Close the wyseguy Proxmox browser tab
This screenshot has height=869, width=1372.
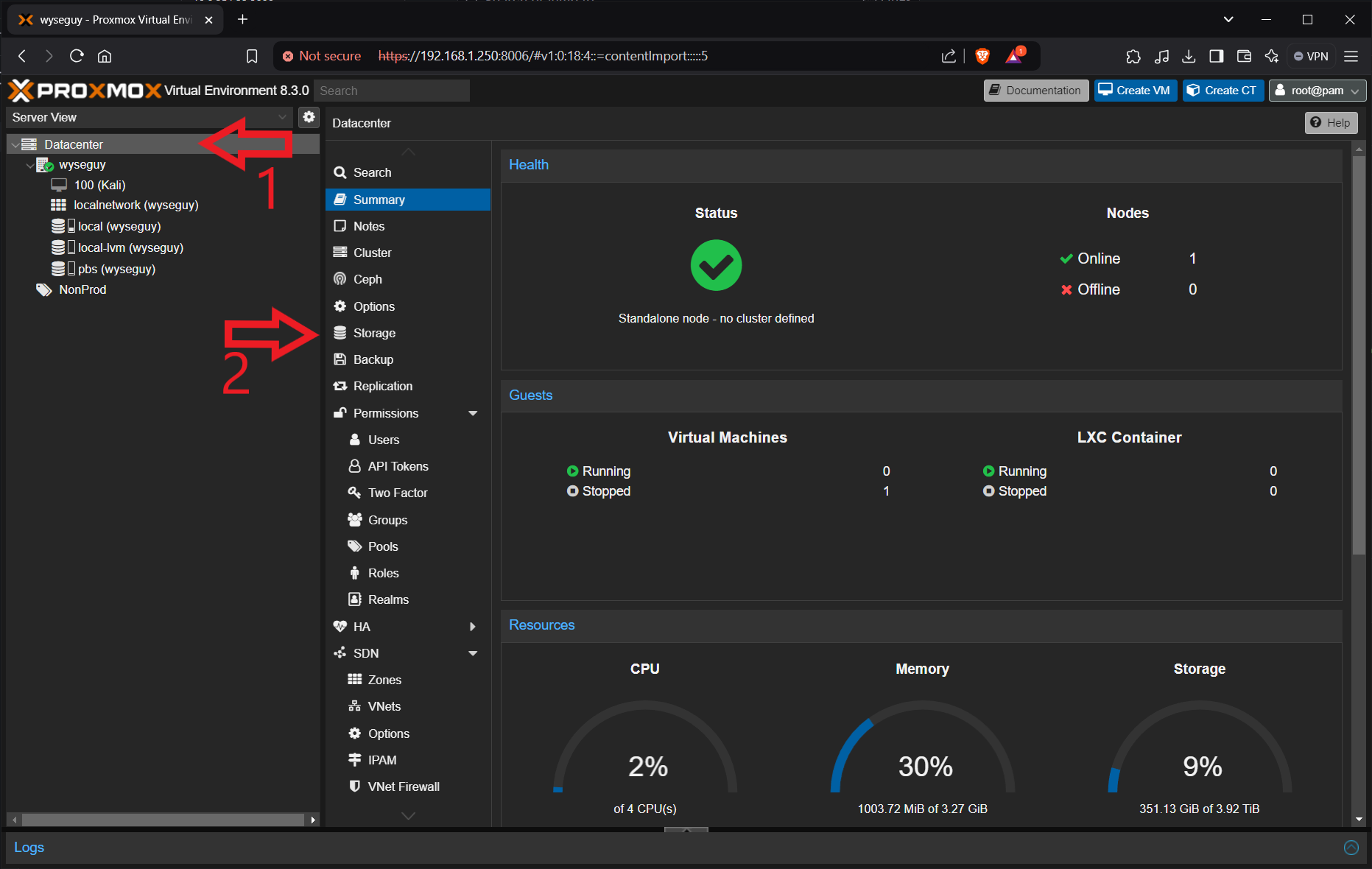[208, 20]
